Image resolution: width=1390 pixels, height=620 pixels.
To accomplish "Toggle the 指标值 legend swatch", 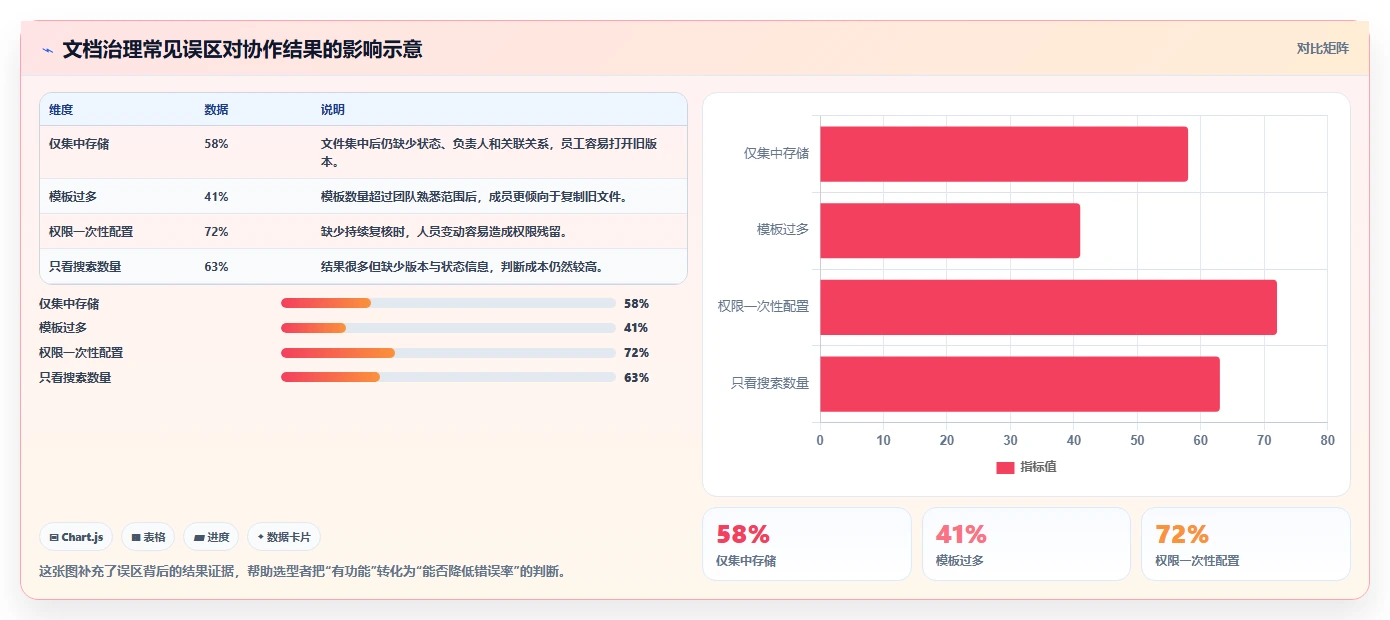I will click(x=1005, y=468).
